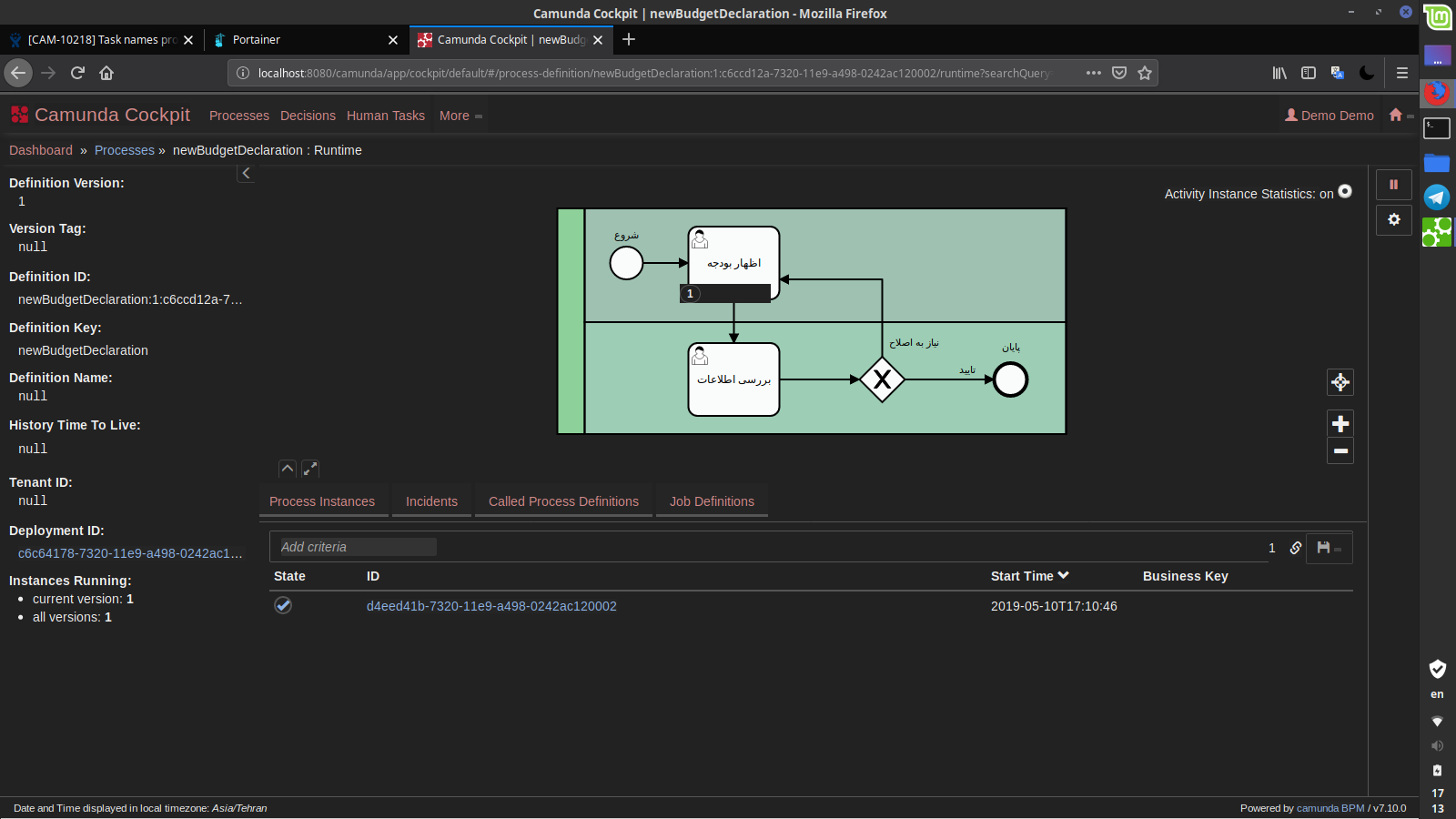Zoom in on the diagram with plus
Screen dimensions: 1456x819
(x=1340, y=424)
